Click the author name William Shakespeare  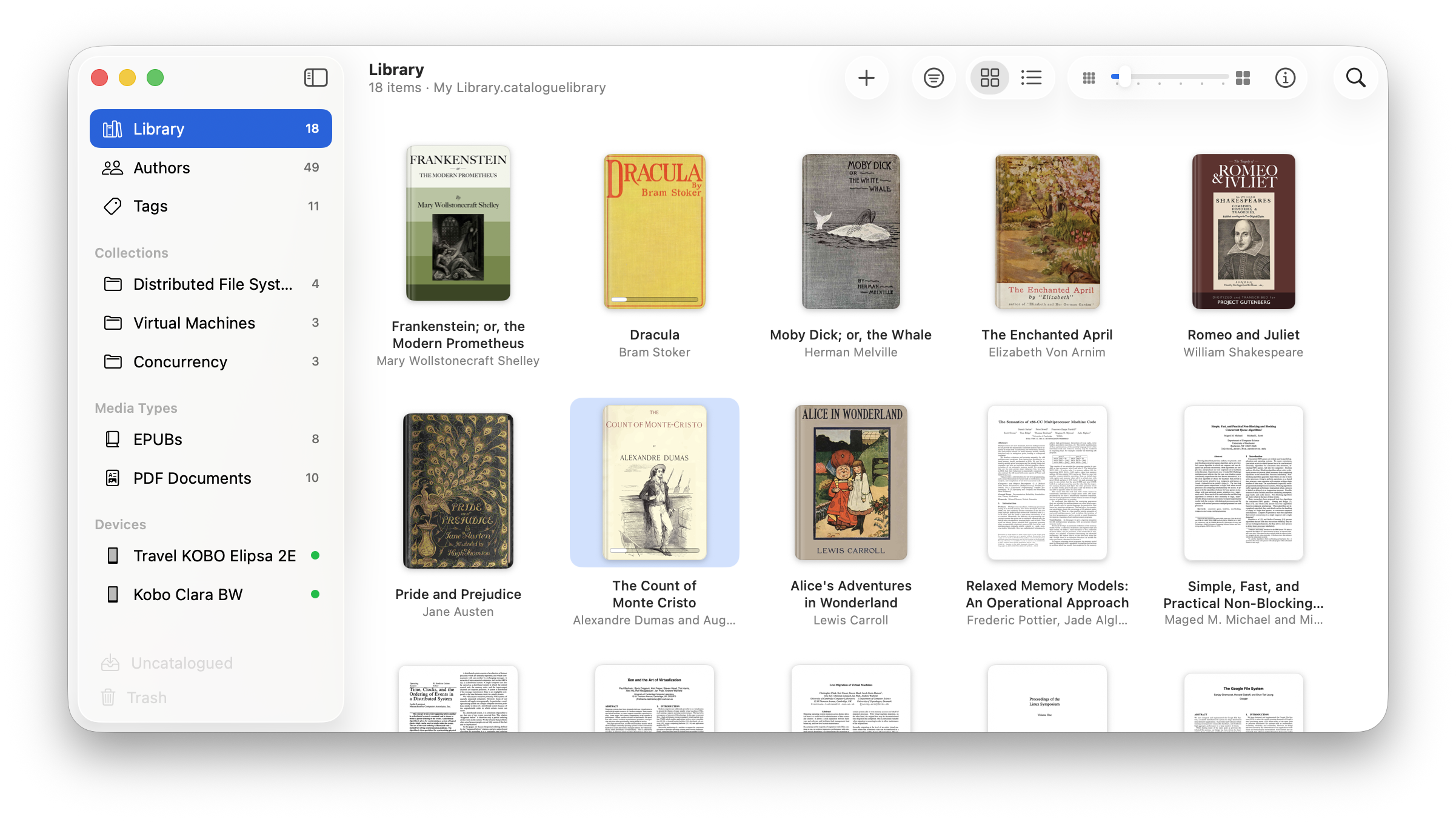[x=1243, y=352]
